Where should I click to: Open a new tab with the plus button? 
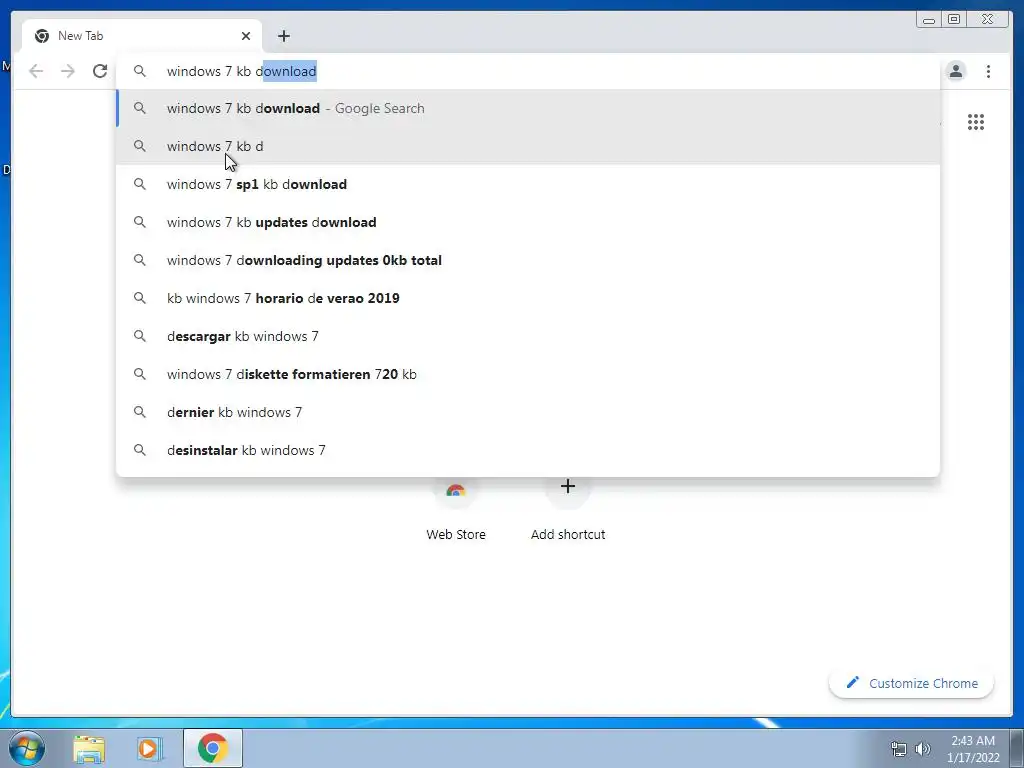tap(283, 36)
